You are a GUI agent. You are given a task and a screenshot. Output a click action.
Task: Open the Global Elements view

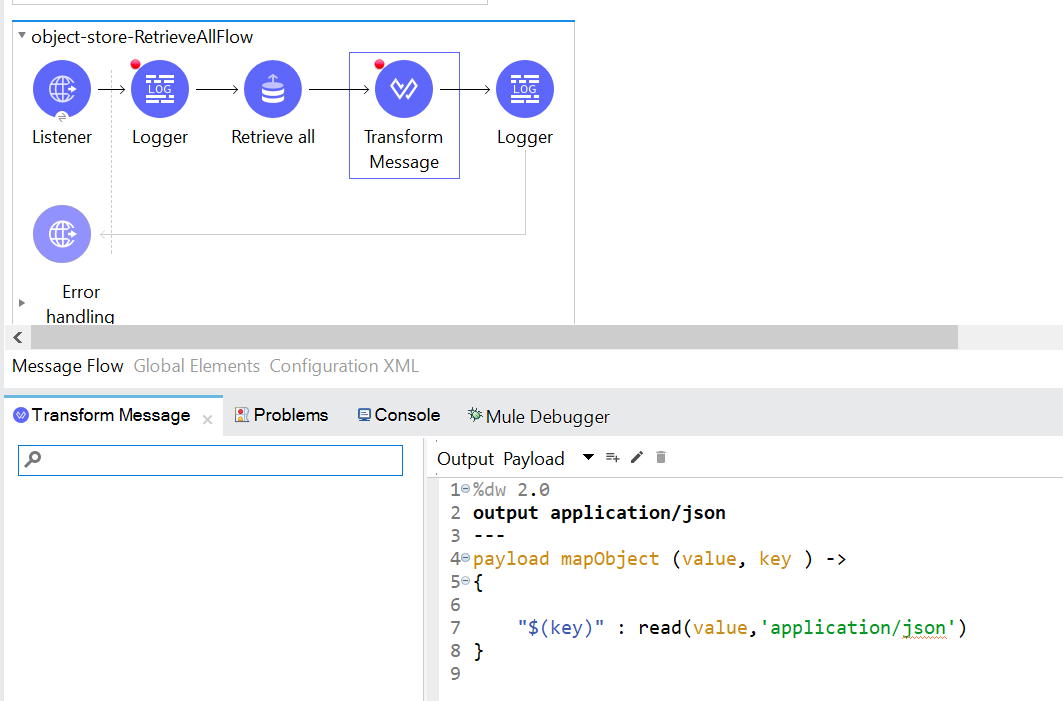pyautogui.click(x=196, y=366)
